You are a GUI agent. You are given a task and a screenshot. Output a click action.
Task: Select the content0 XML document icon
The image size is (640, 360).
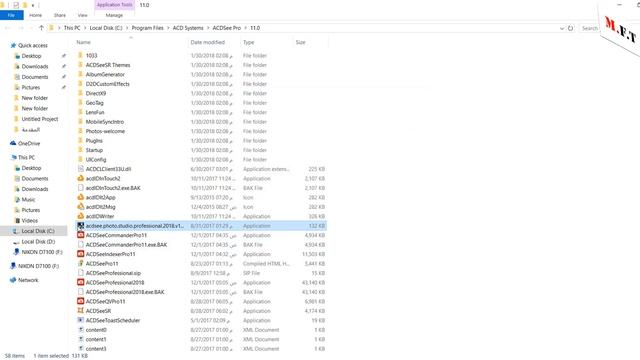[x=80, y=329]
